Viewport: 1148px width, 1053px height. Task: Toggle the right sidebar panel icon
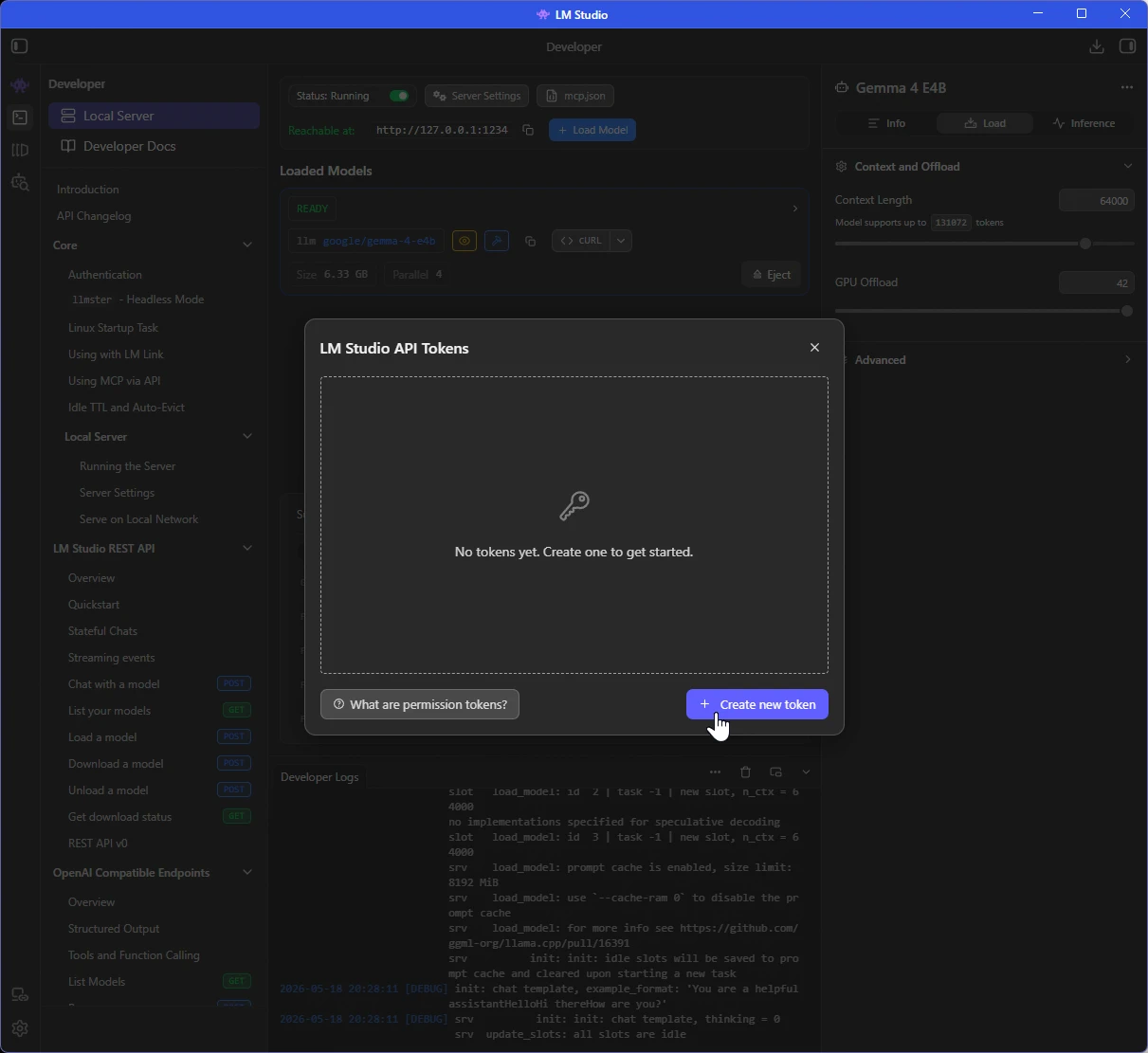pos(1127,46)
